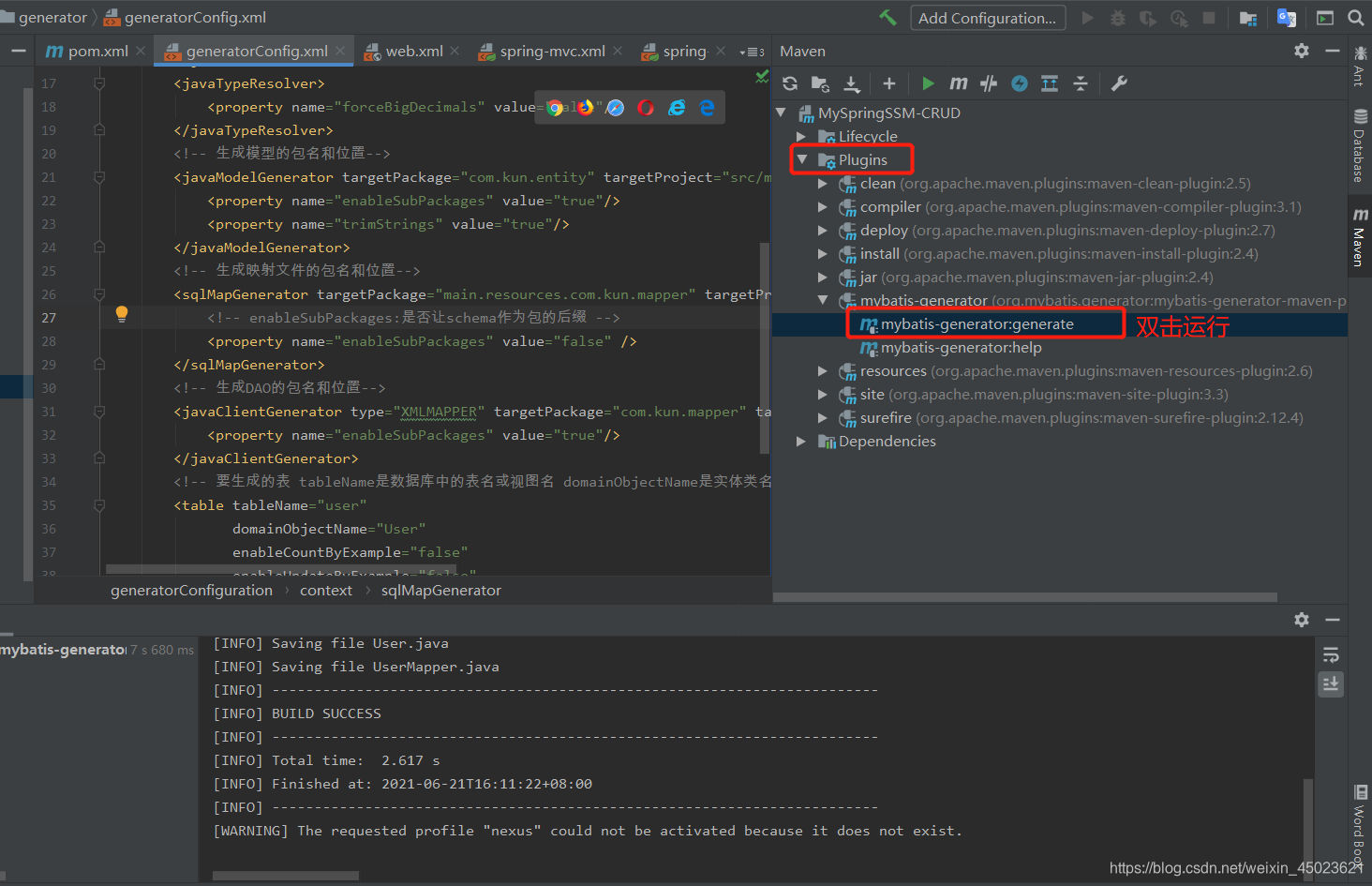
Task: Expand the clean plugin node
Action: point(822,183)
